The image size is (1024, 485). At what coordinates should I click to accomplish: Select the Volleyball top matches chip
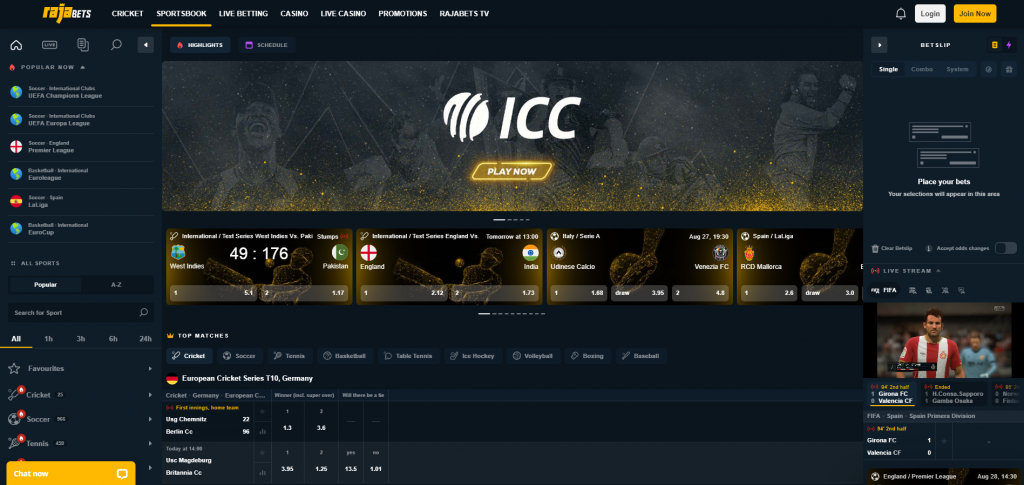[x=532, y=356]
